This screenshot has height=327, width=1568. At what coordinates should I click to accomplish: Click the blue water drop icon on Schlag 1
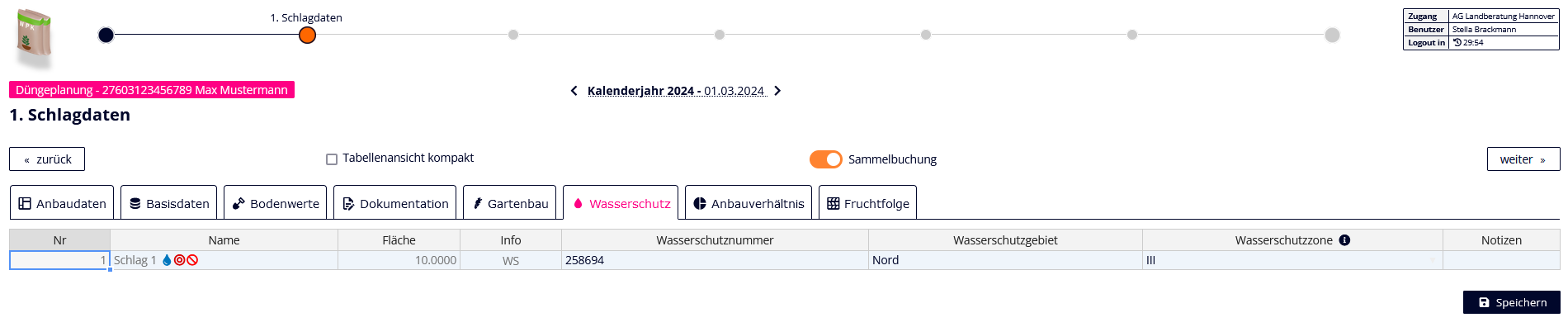[x=167, y=260]
